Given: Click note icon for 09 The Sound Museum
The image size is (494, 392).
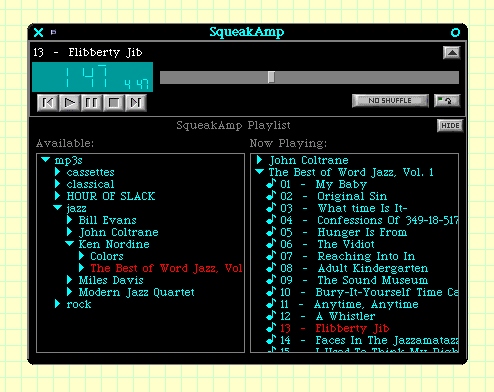Looking at the screenshot, I should [x=271, y=280].
